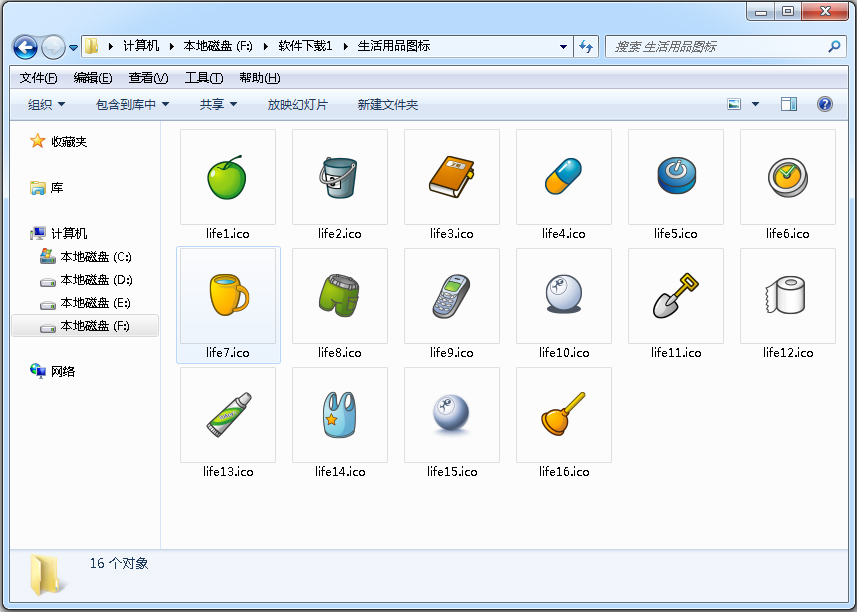857x612 pixels.
Task: Select the shovel icon life11.ico
Action: [675, 296]
